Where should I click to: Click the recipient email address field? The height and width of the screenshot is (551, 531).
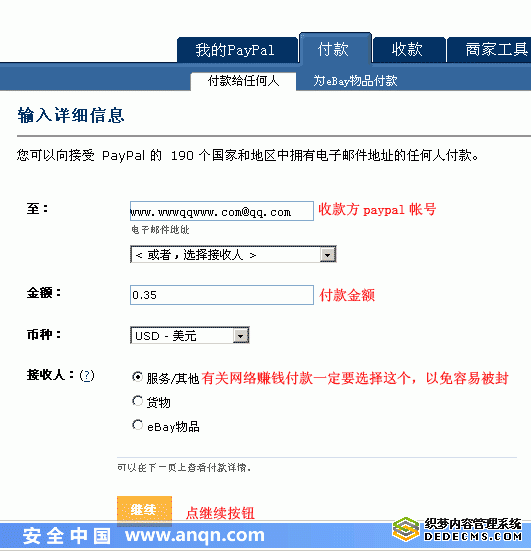click(222, 211)
